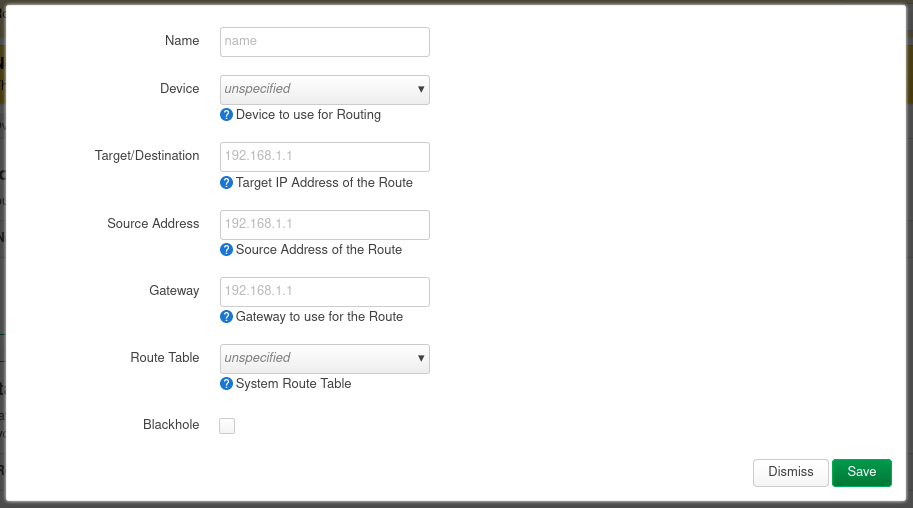Click the 'Device to use for Routing' hint text

coord(308,115)
